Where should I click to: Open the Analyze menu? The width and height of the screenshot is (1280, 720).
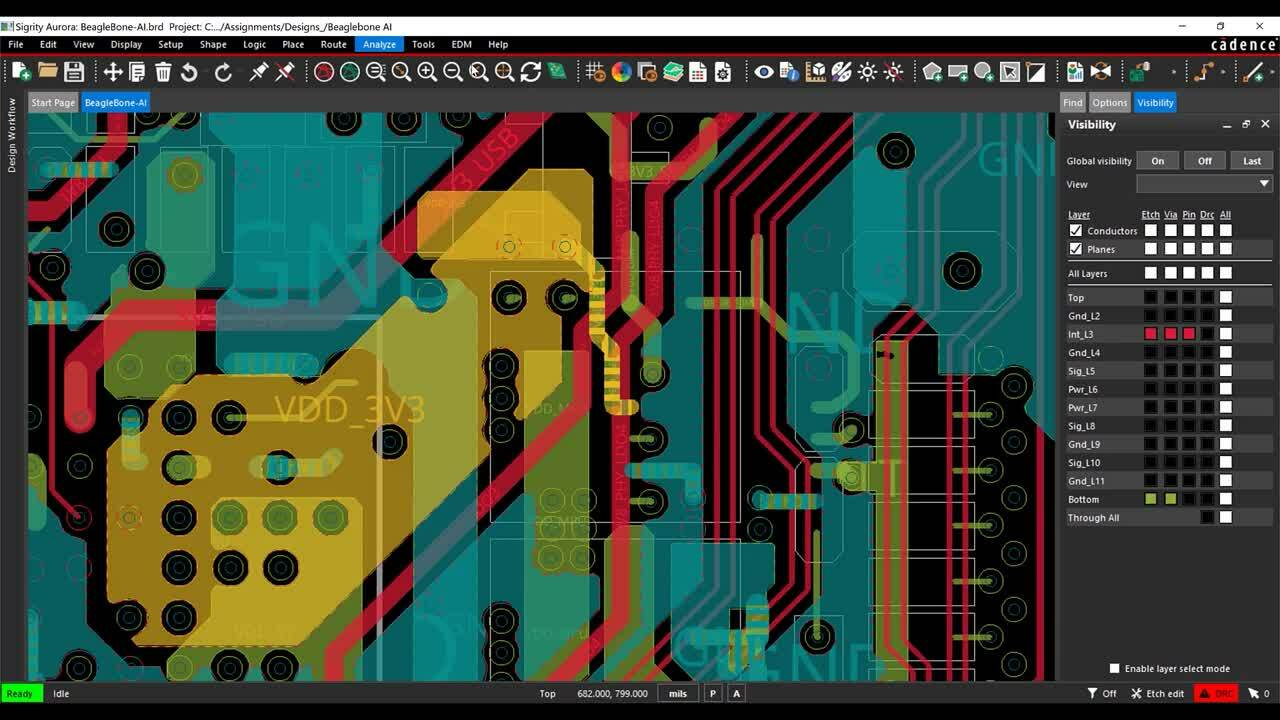point(380,44)
